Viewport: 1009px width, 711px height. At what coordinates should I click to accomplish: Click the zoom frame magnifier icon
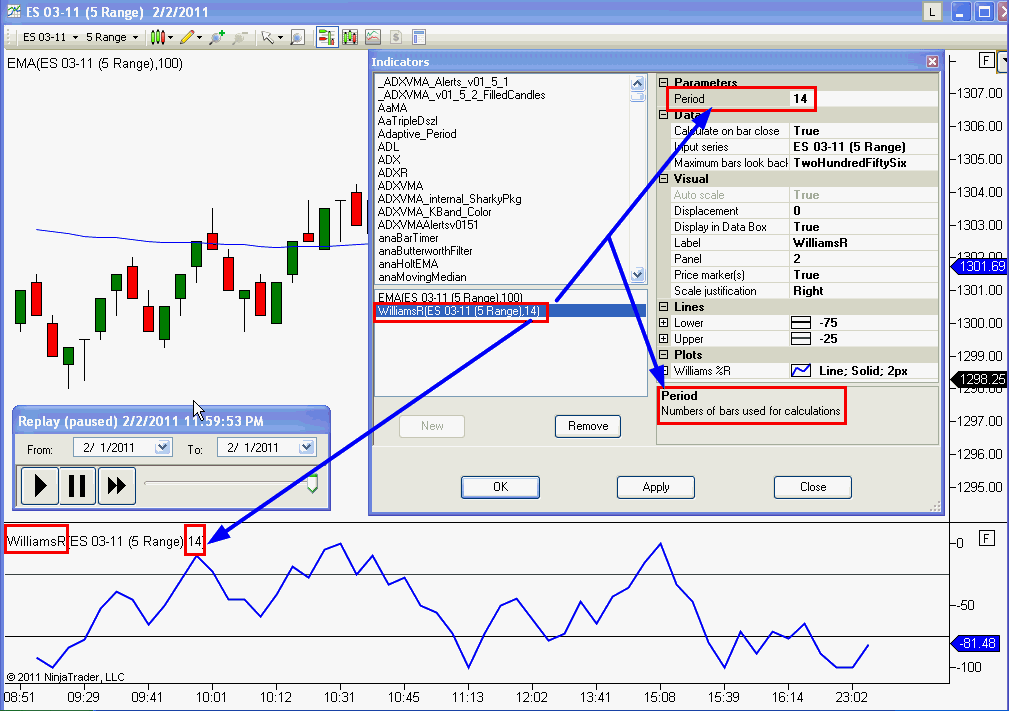[297, 37]
